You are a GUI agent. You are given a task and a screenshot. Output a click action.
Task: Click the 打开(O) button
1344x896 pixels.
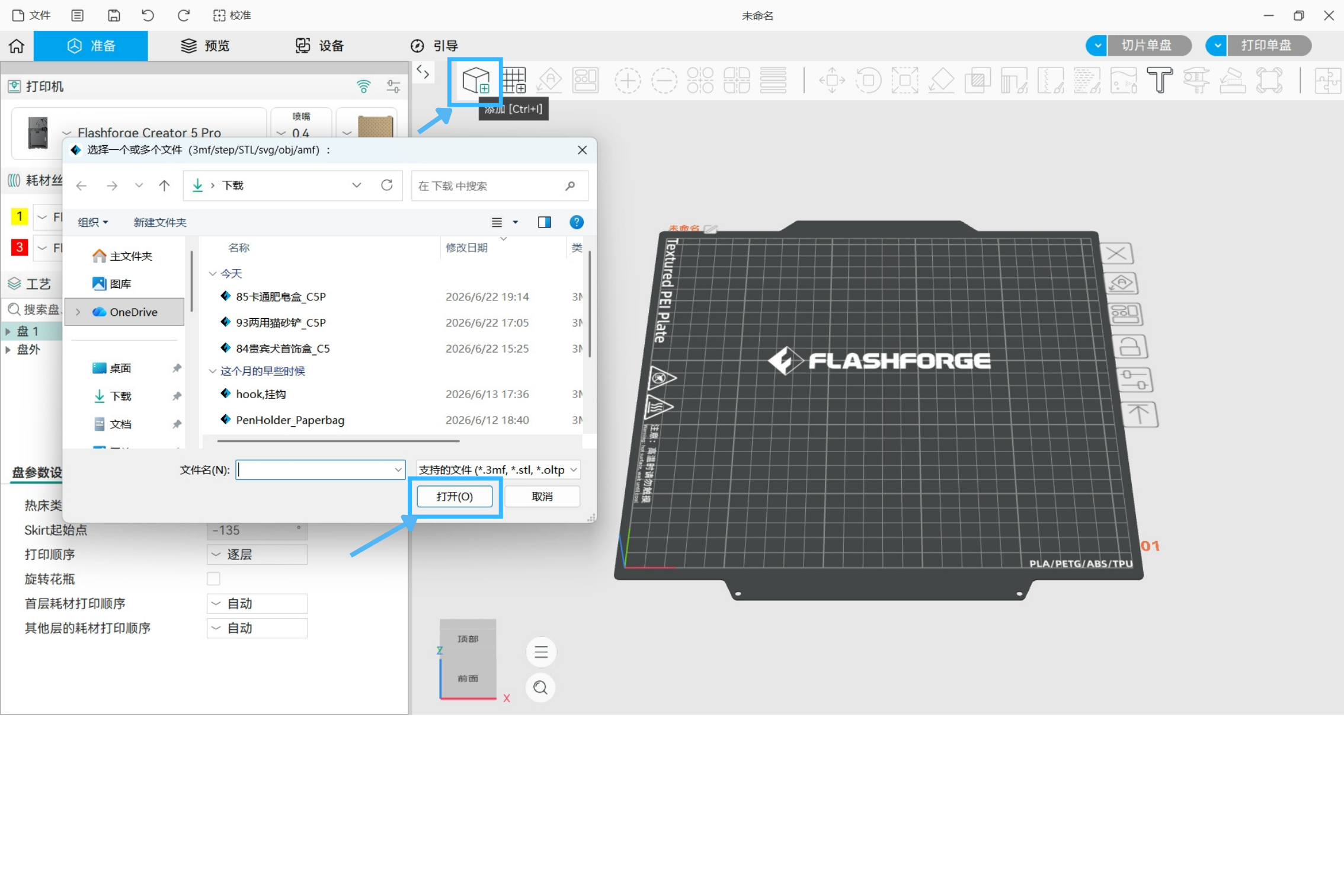[x=455, y=497]
